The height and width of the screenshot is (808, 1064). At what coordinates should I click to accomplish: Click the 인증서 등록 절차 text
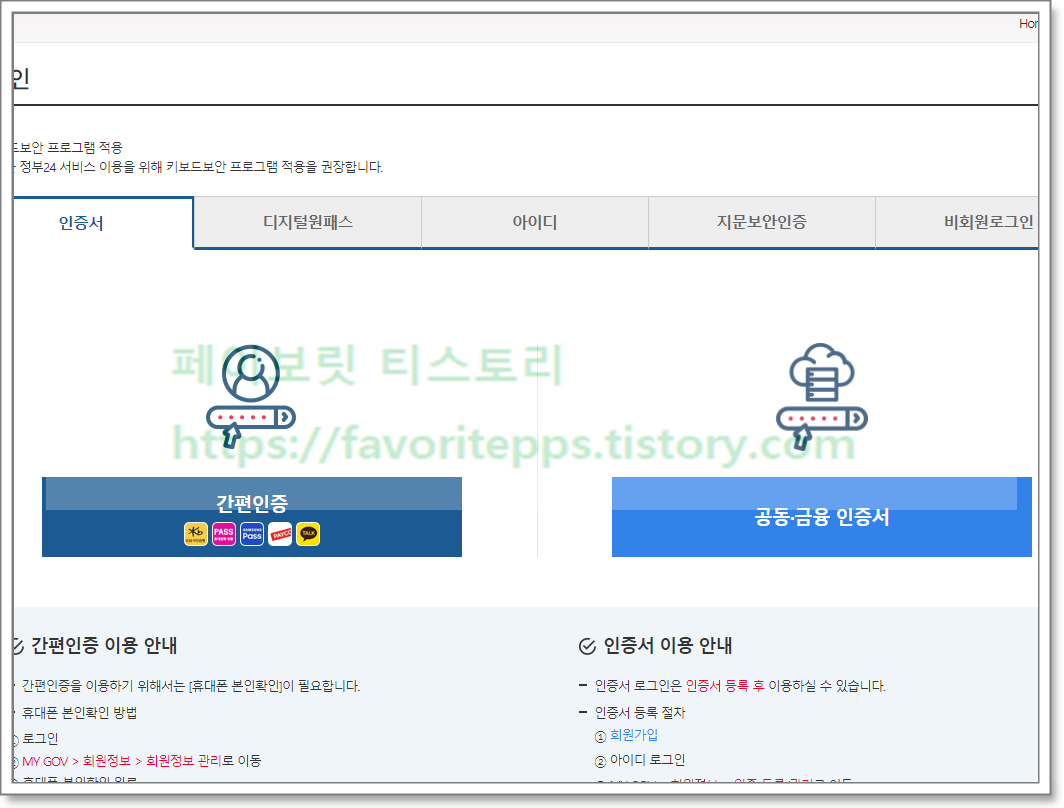pyautogui.click(x=640, y=713)
